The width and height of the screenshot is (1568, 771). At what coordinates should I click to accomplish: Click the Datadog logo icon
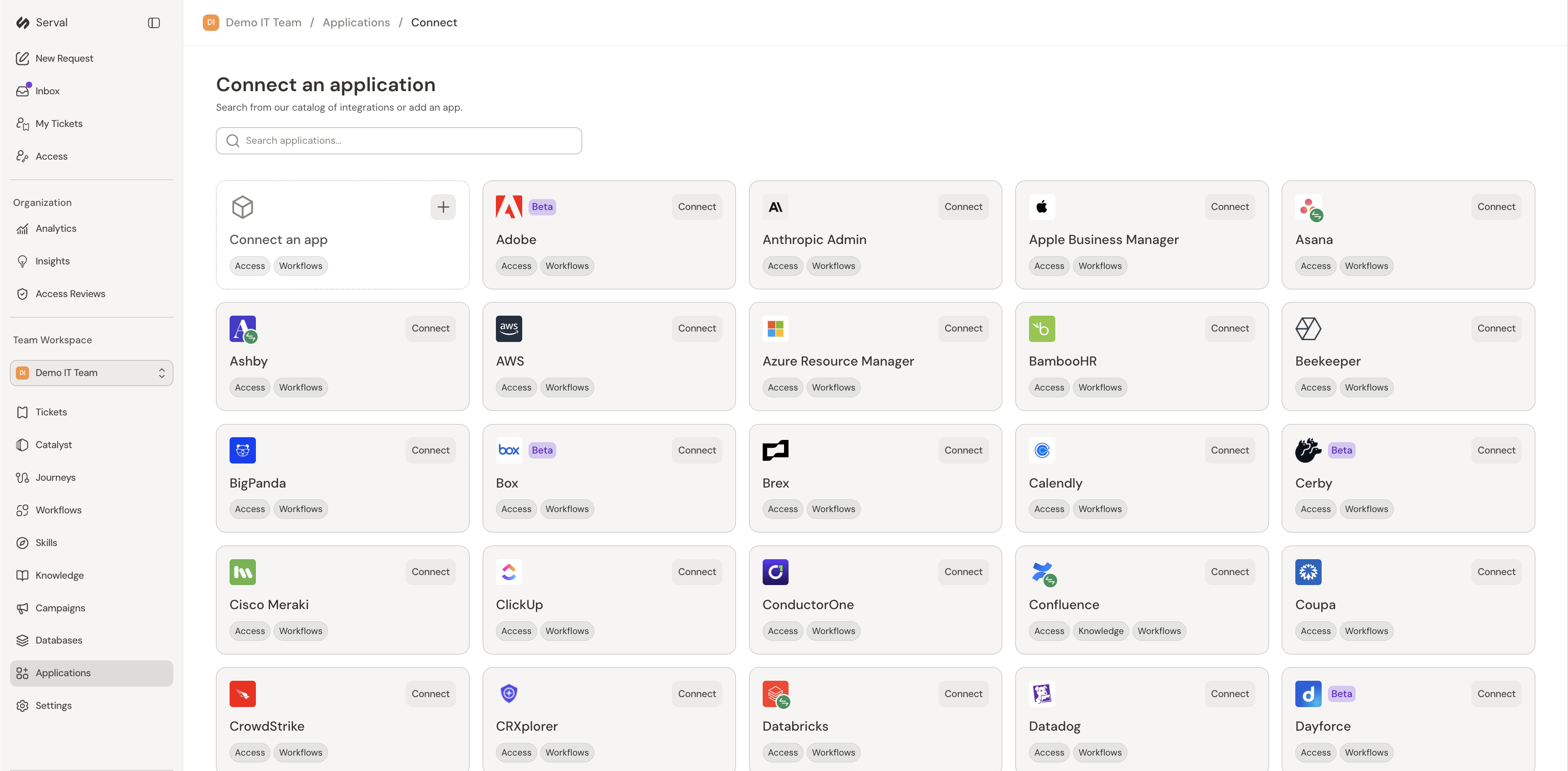coord(1042,694)
